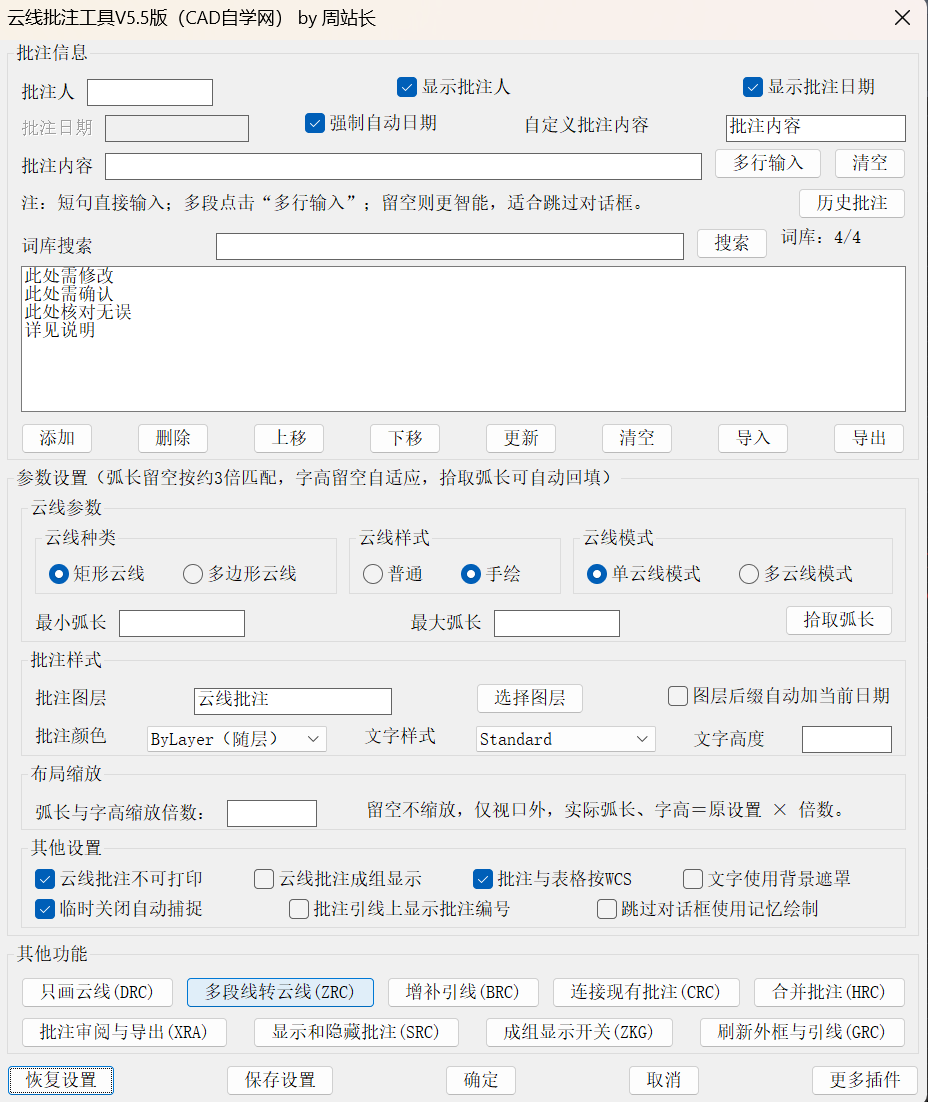This screenshot has width=928, height=1102.
Task: Clear phrase library with 清空 below list
Action: (x=637, y=439)
